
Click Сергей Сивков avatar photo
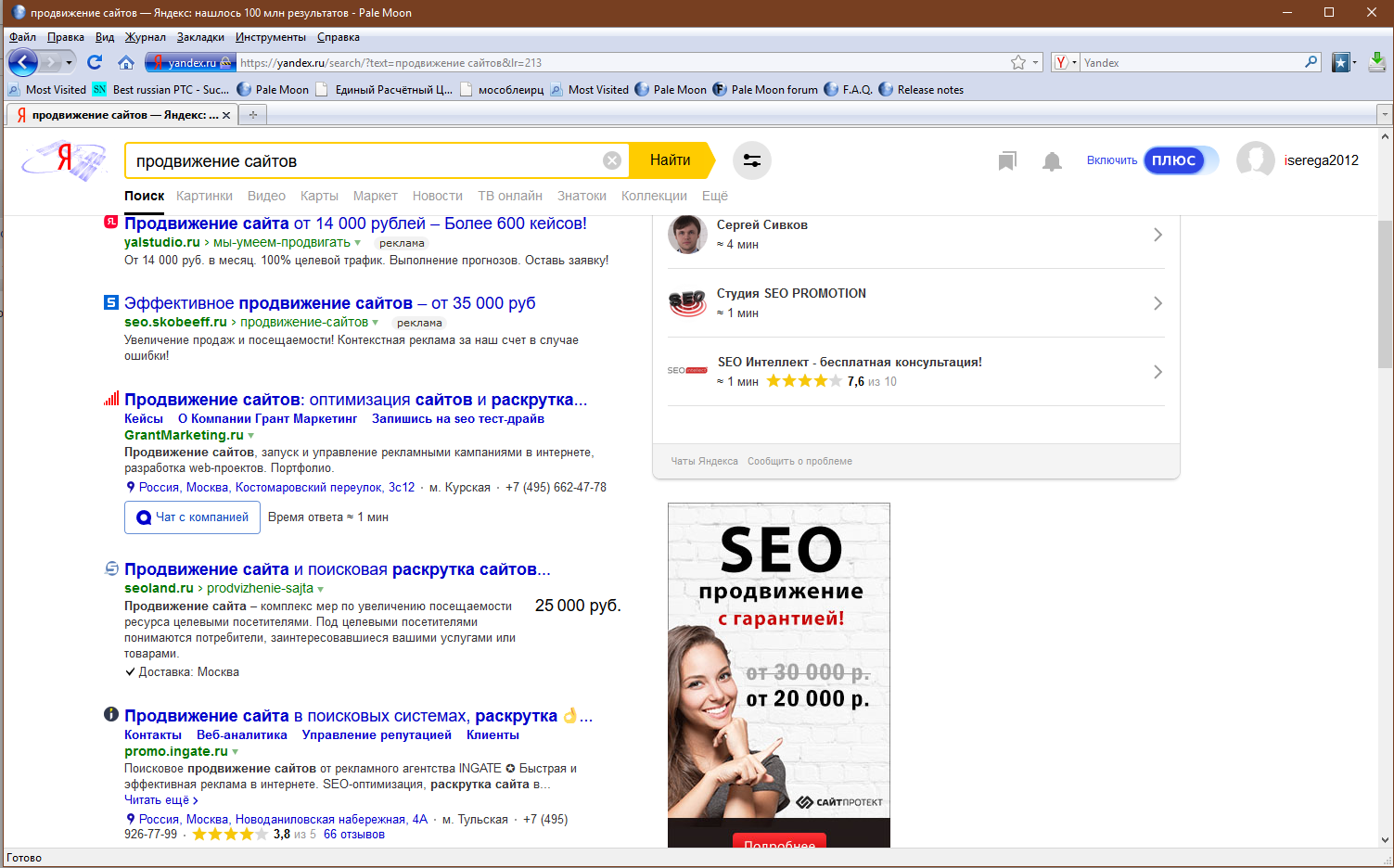(x=687, y=234)
